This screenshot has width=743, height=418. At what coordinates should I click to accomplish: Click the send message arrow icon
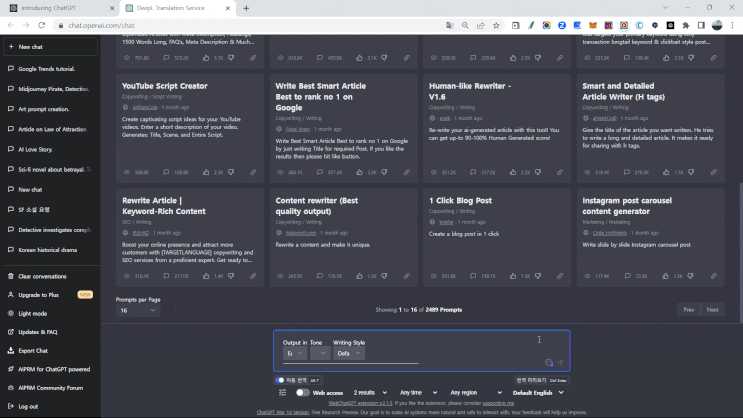tap(561, 363)
